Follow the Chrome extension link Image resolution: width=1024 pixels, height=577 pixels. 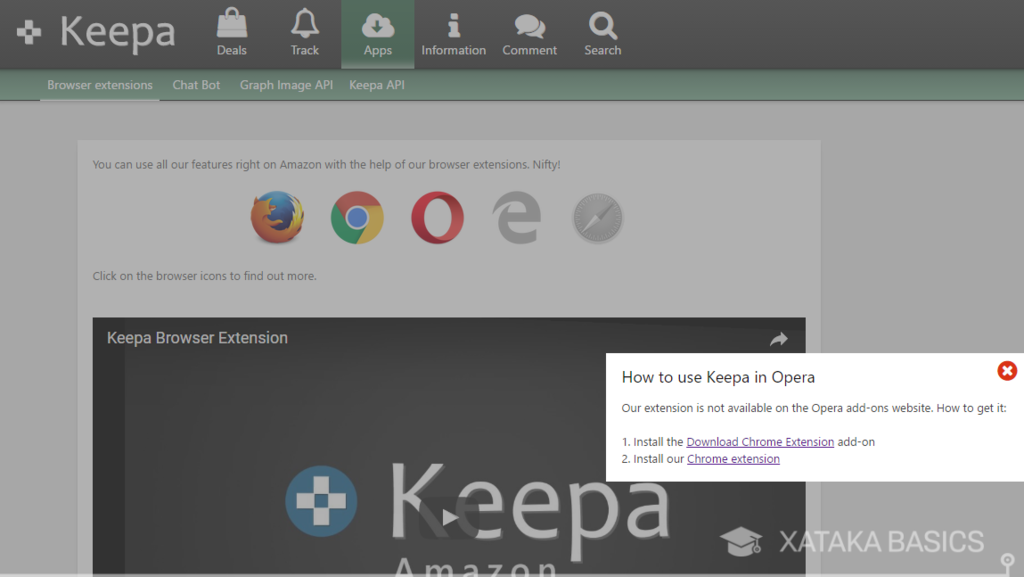click(733, 459)
